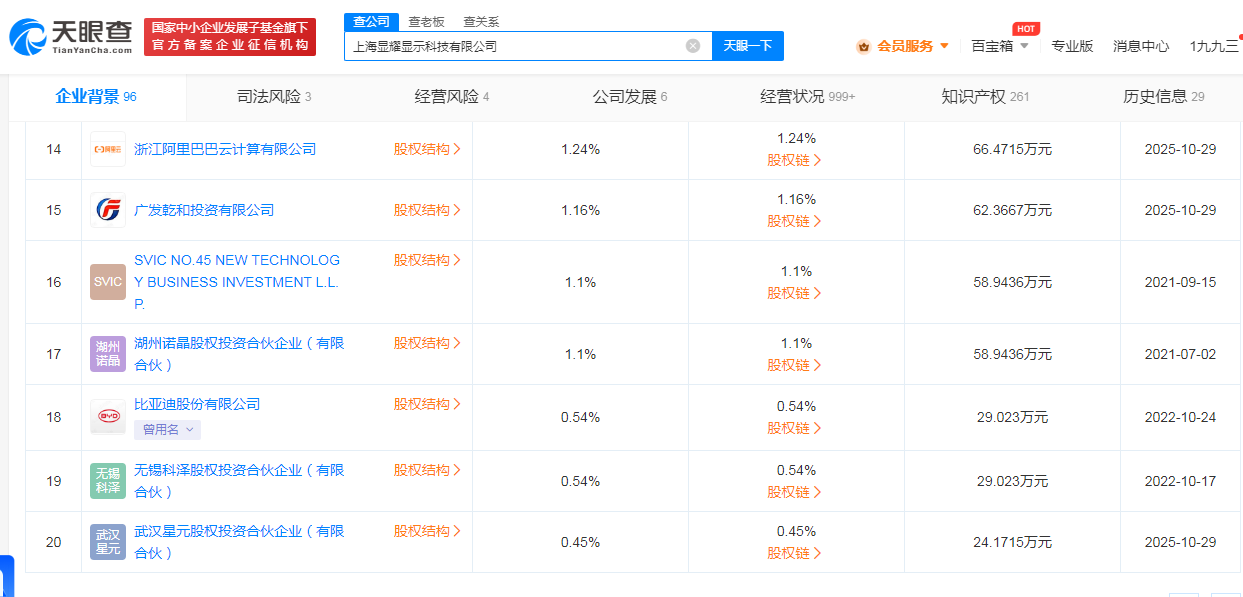The height and width of the screenshot is (597, 1243).
Task: Open 股权结构 for 无锡科泽
Action: click(427, 470)
